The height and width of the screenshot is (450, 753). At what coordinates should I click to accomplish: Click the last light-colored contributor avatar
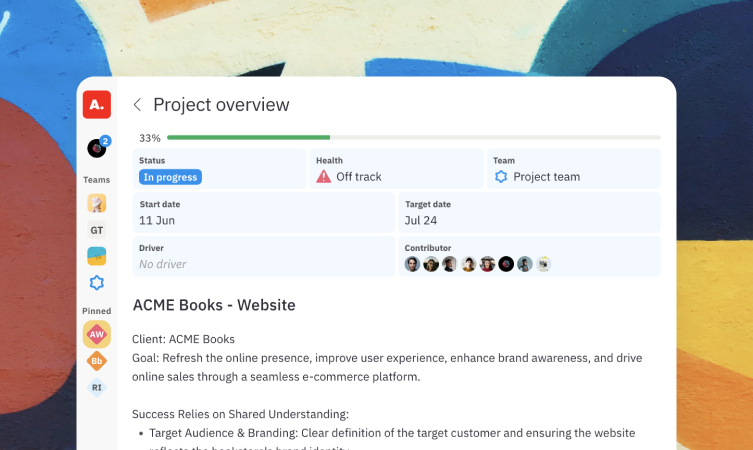tap(543, 264)
